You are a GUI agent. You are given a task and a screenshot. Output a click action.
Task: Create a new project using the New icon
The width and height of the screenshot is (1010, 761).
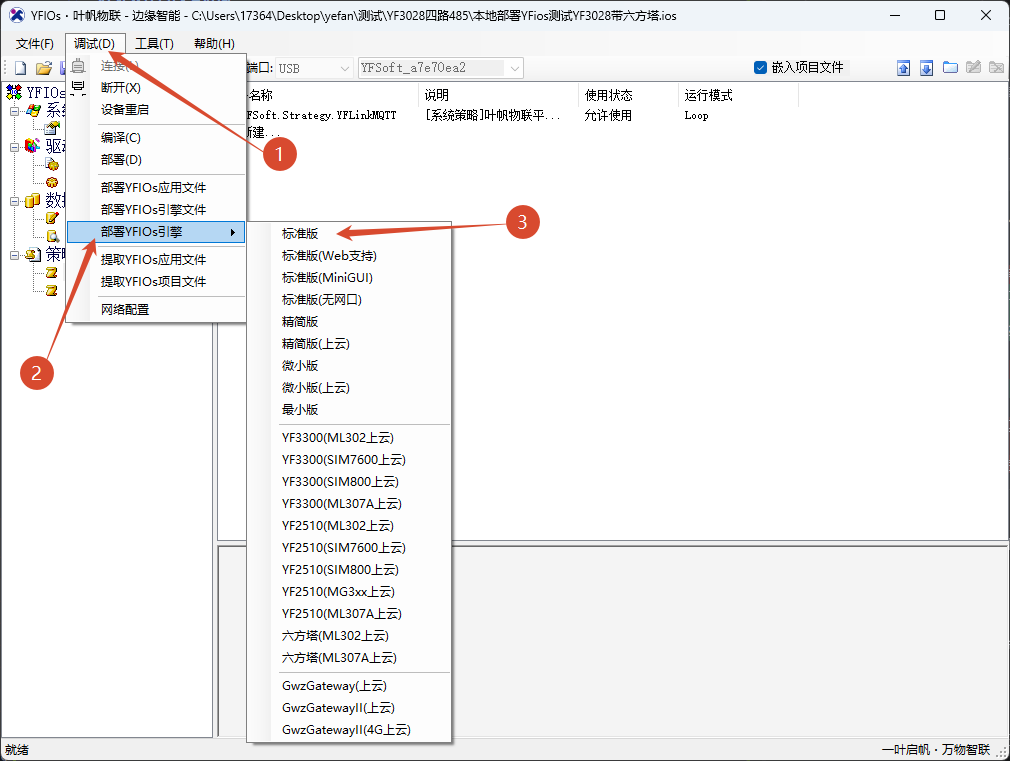click(x=18, y=67)
